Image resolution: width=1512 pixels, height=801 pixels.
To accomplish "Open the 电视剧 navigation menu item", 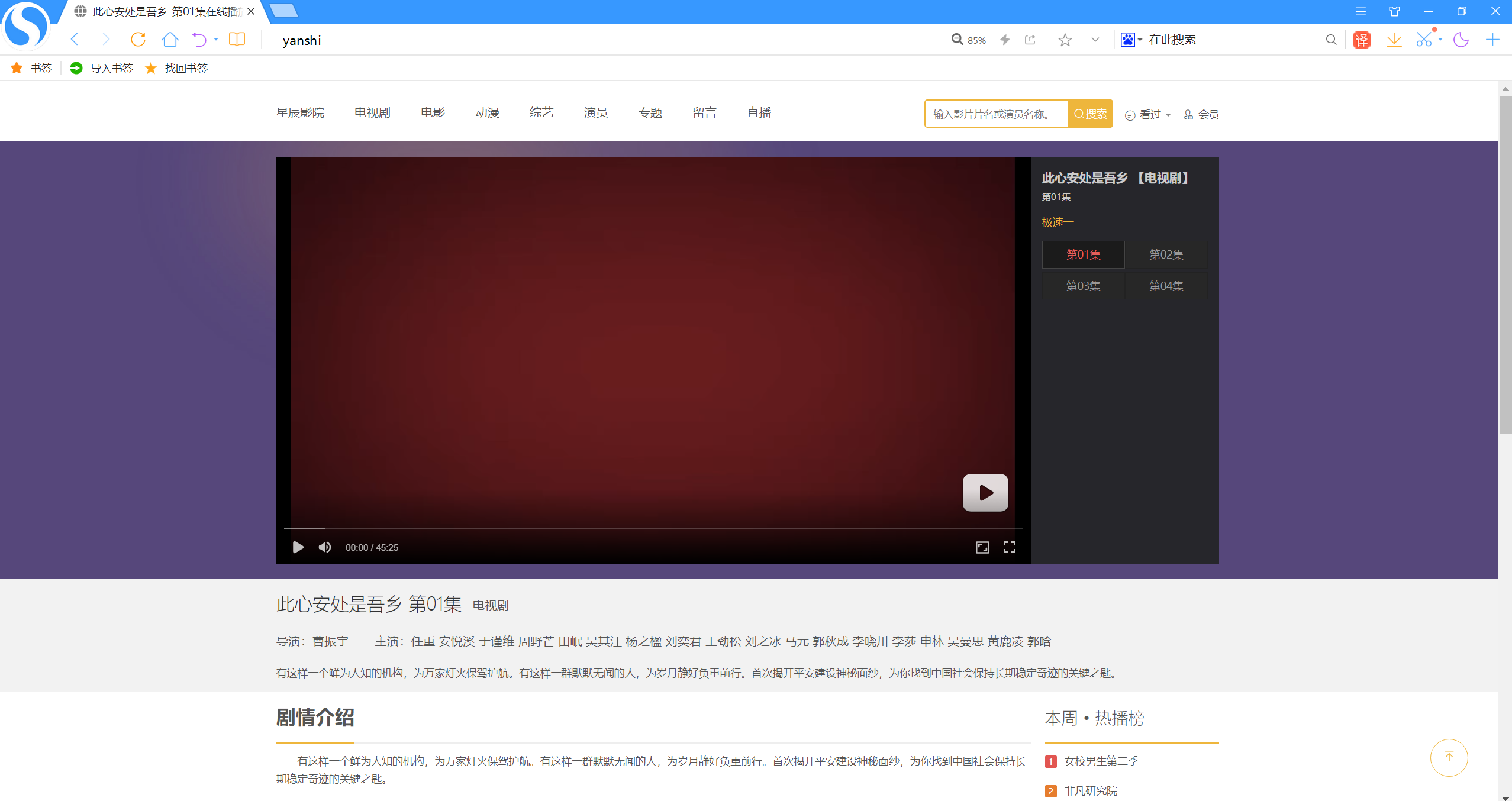I will [372, 112].
